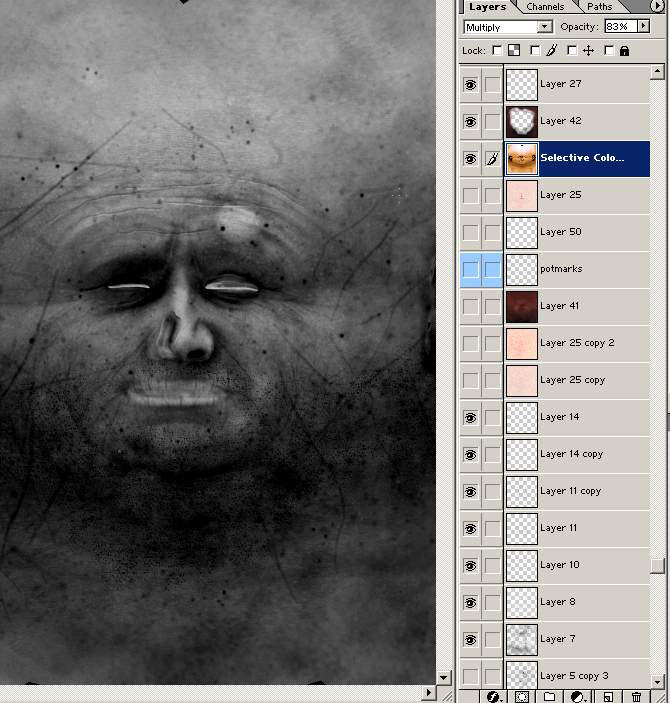670x703 pixels.
Task: Enable the lock position checkbox
Action: point(572,50)
